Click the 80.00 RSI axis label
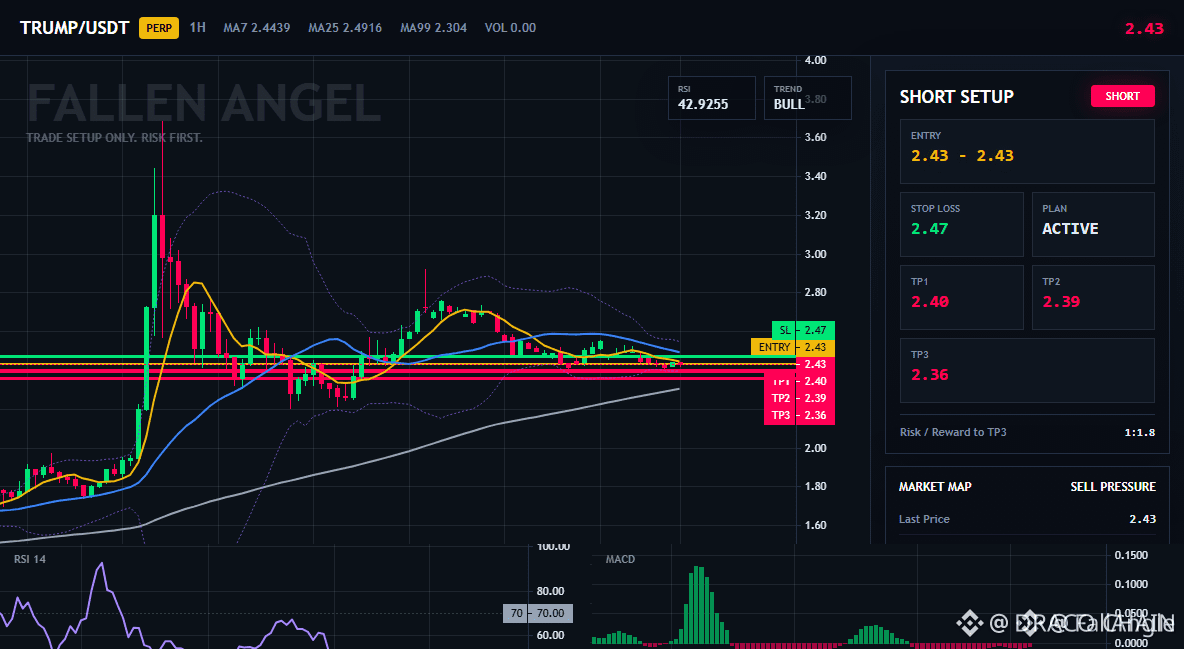The image size is (1184, 649). [550, 592]
